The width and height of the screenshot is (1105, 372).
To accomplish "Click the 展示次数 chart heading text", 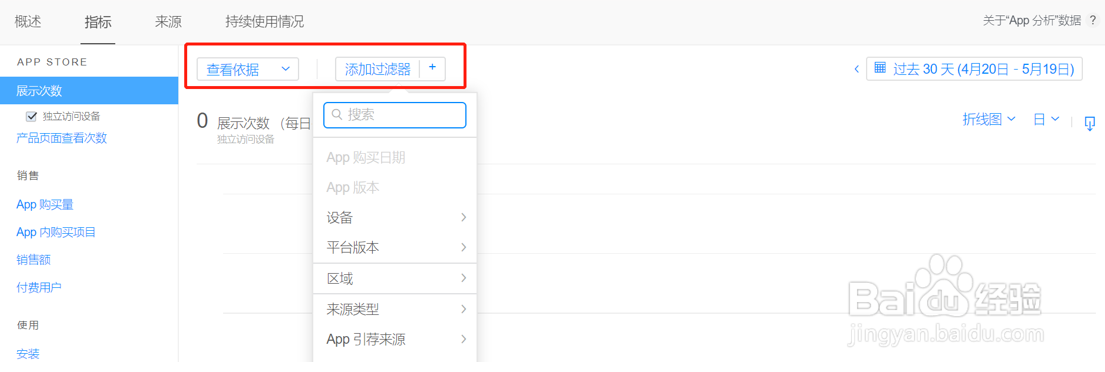I will [x=244, y=123].
